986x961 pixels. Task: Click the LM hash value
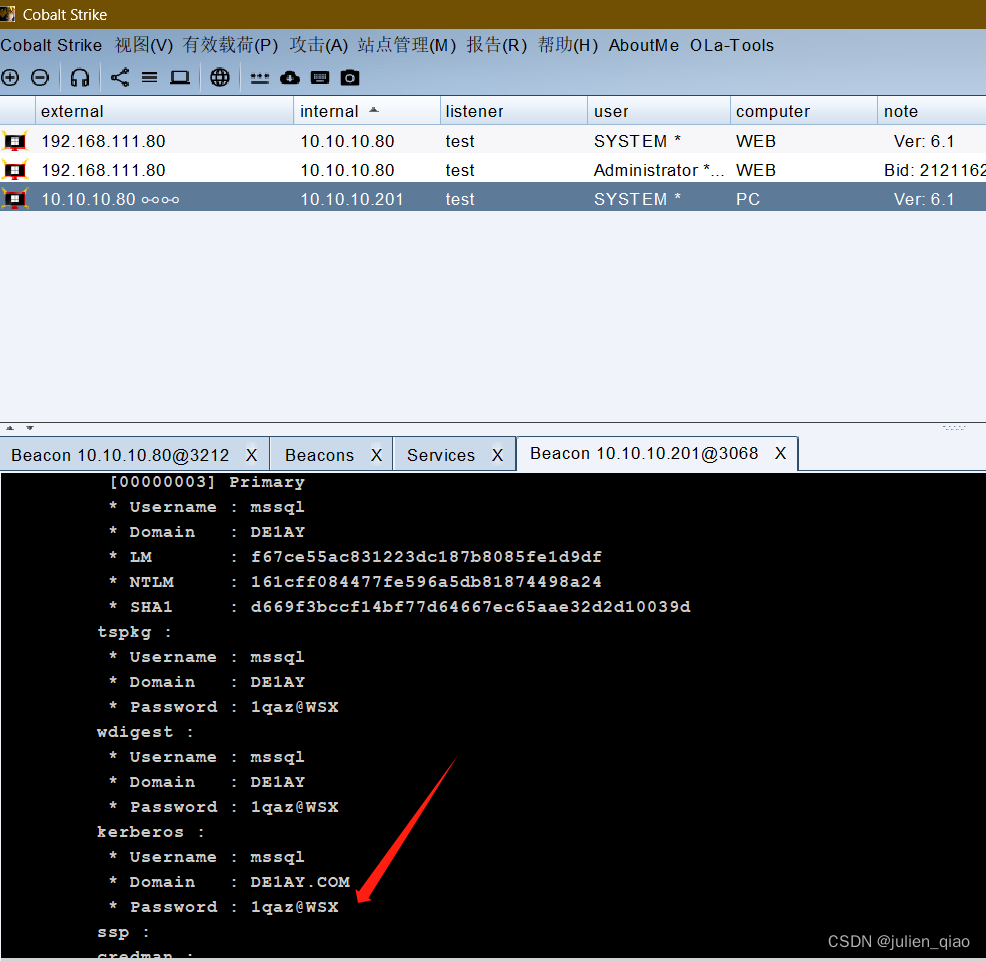(x=426, y=557)
